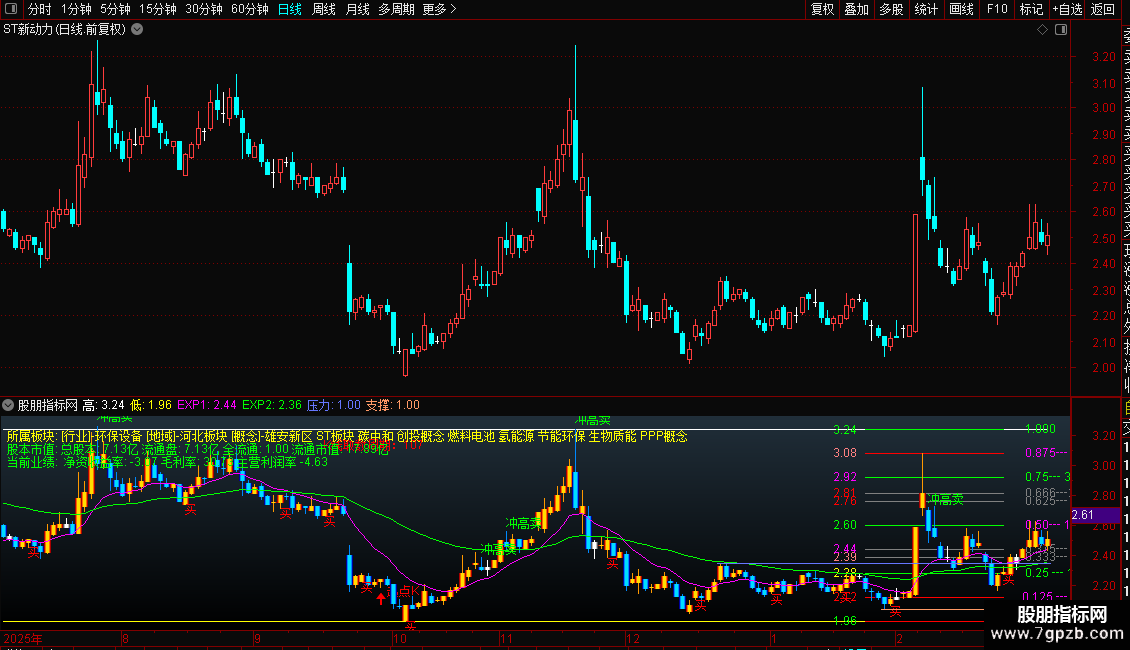Toggle the left sidebar panel icon
1130x650 pixels.
(11, 9)
